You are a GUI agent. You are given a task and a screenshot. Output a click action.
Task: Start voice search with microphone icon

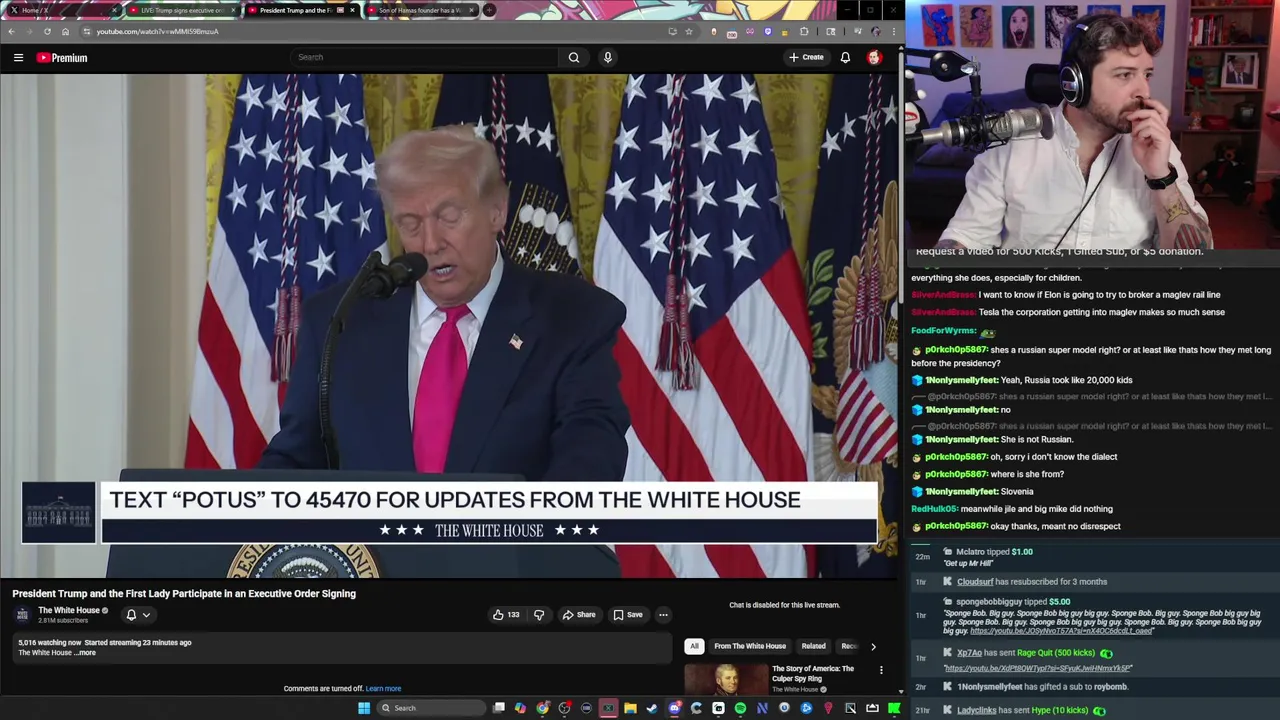pyautogui.click(x=607, y=57)
